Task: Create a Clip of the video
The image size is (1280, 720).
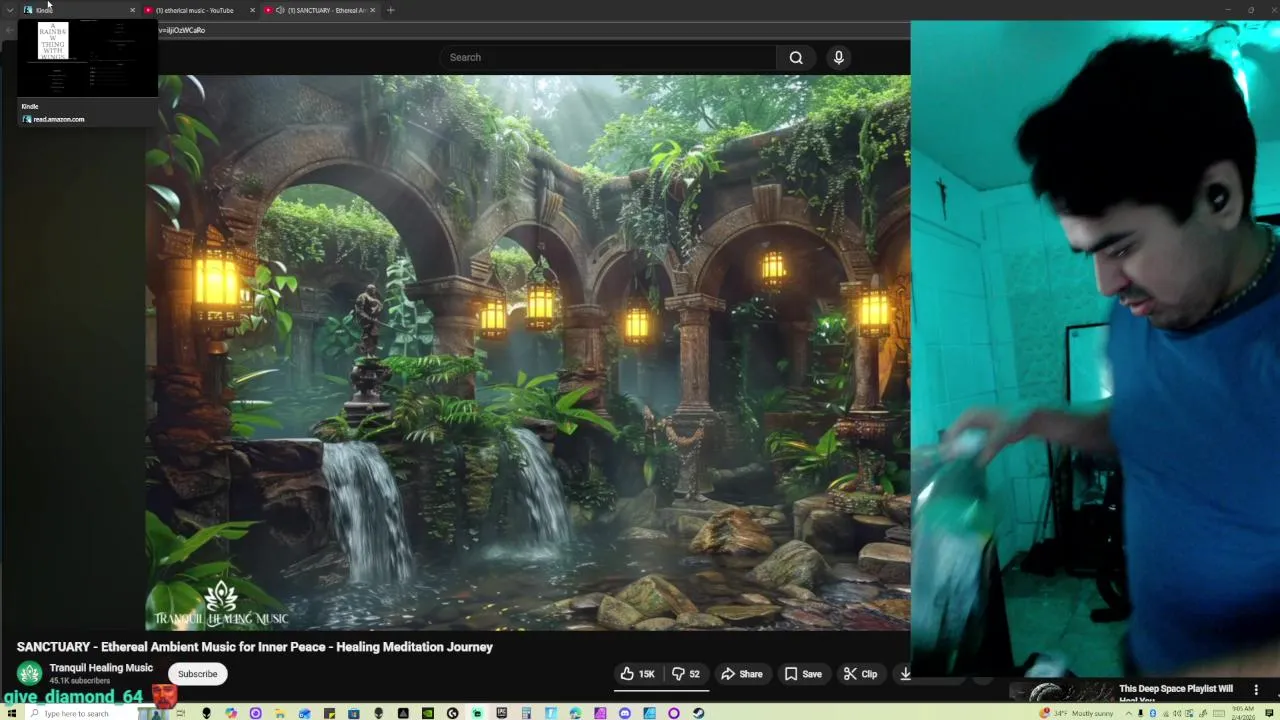Action: click(860, 674)
